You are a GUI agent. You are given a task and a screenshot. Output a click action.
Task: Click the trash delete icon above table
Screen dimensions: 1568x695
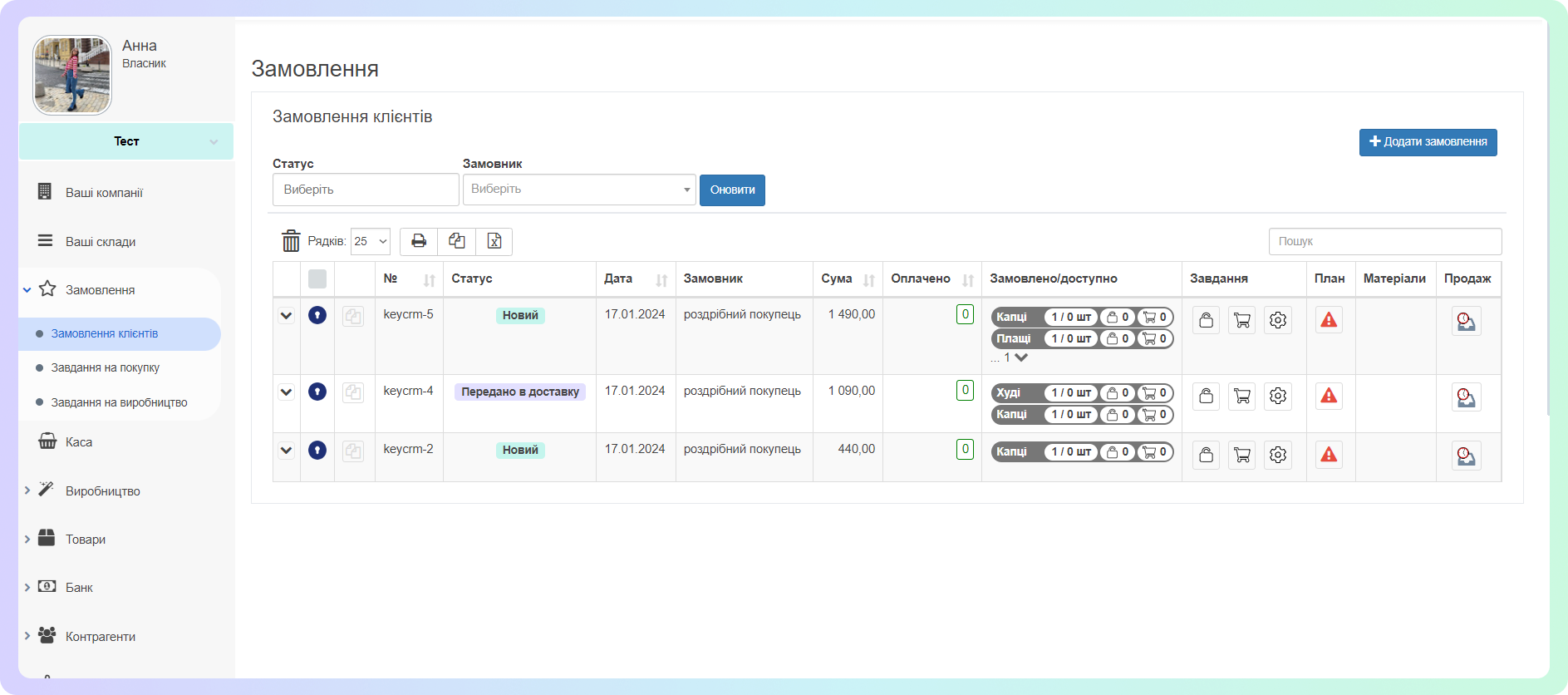(x=291, y=241)
